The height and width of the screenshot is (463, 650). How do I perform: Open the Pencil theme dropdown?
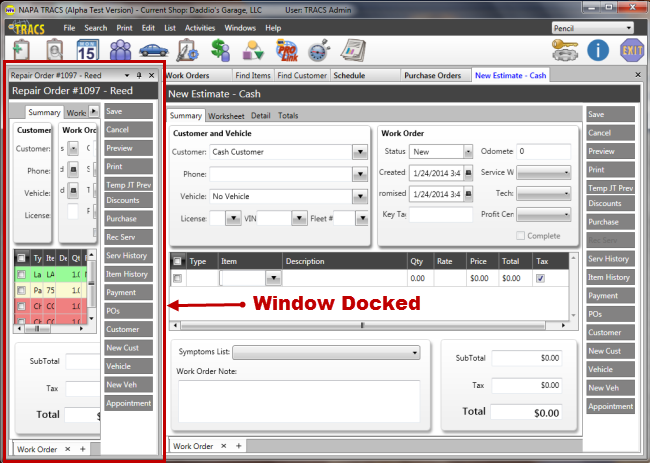(x=593, y=28)
